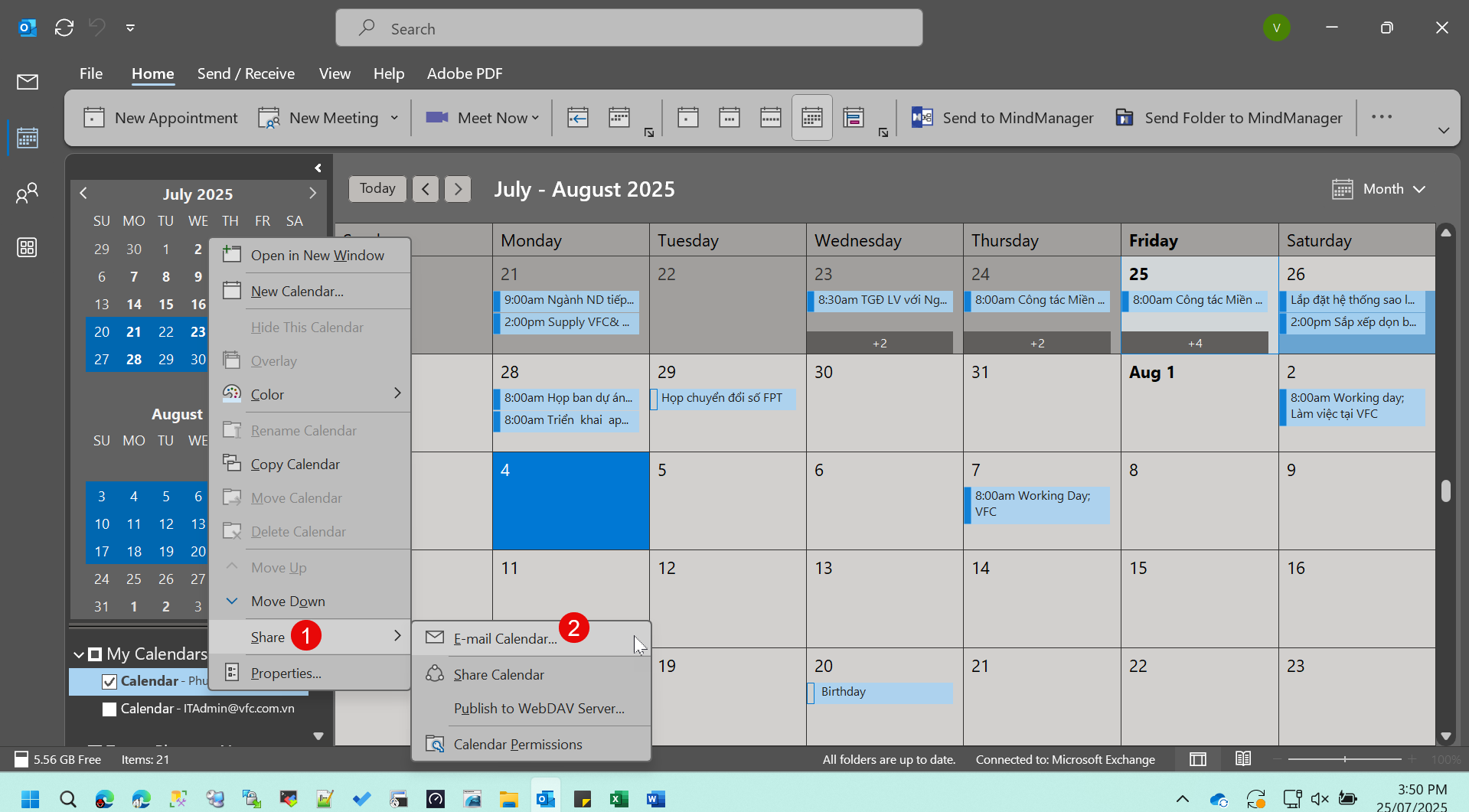Select Calendar Permissions menu entry
Image resolution: width=1469 pixels, height=812 pixels.
(x=517, y=744)
